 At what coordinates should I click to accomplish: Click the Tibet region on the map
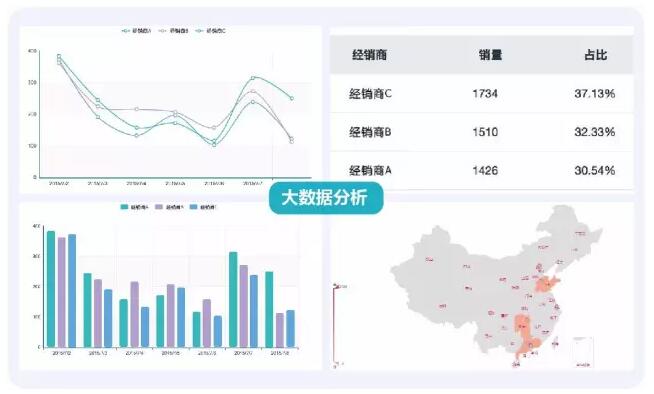coord(442,306)
